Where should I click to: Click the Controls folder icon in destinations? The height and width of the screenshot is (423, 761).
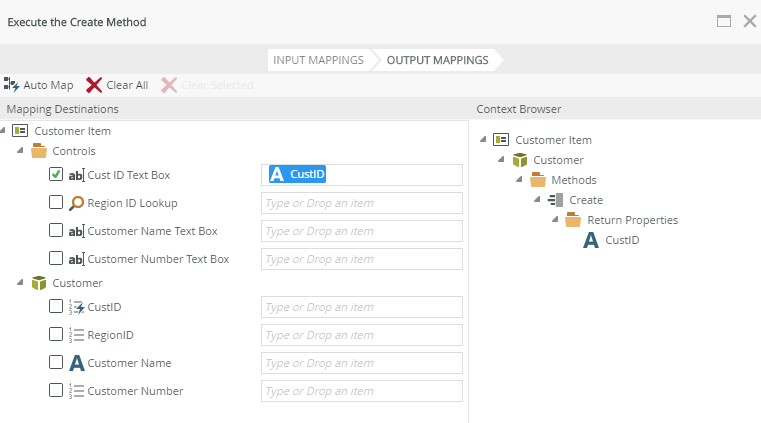pyautogui.click(x=39, y=151)
